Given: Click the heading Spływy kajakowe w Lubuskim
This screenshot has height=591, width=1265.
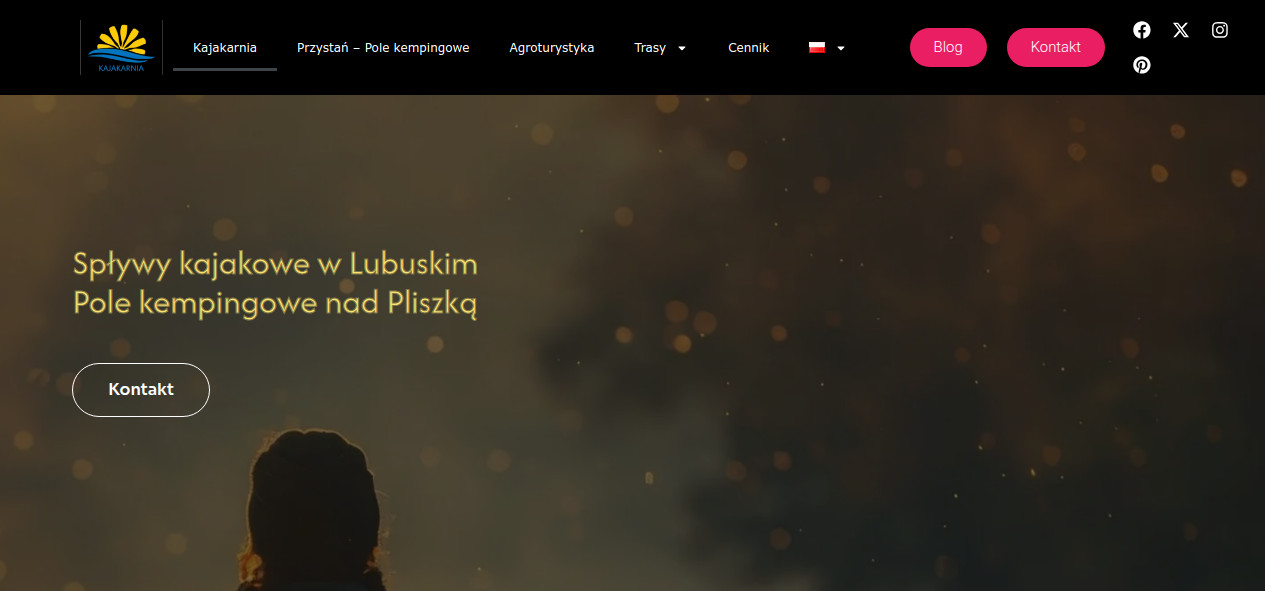Looking at the screenshot, I should coord(275,265).
